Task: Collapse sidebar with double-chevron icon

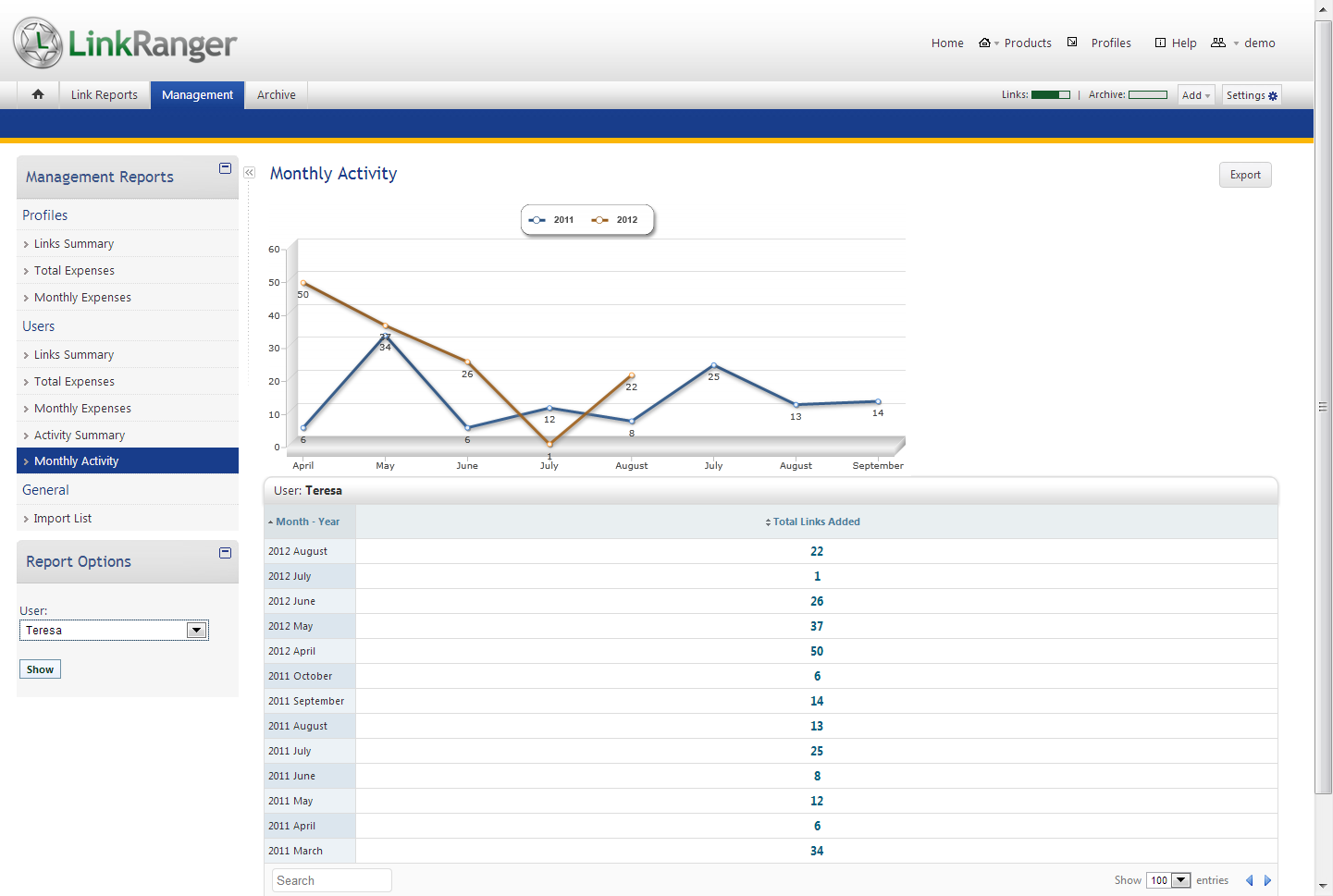Action: [249, 173]
